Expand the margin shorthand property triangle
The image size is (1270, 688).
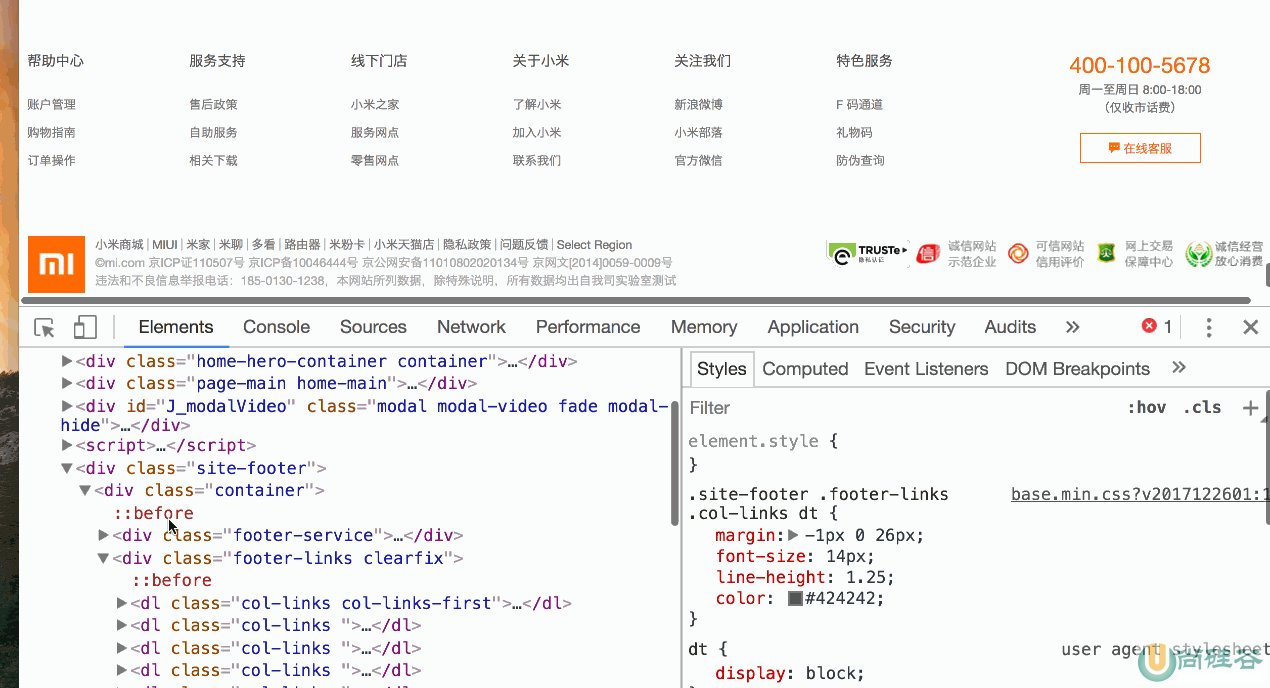point(793,535)
